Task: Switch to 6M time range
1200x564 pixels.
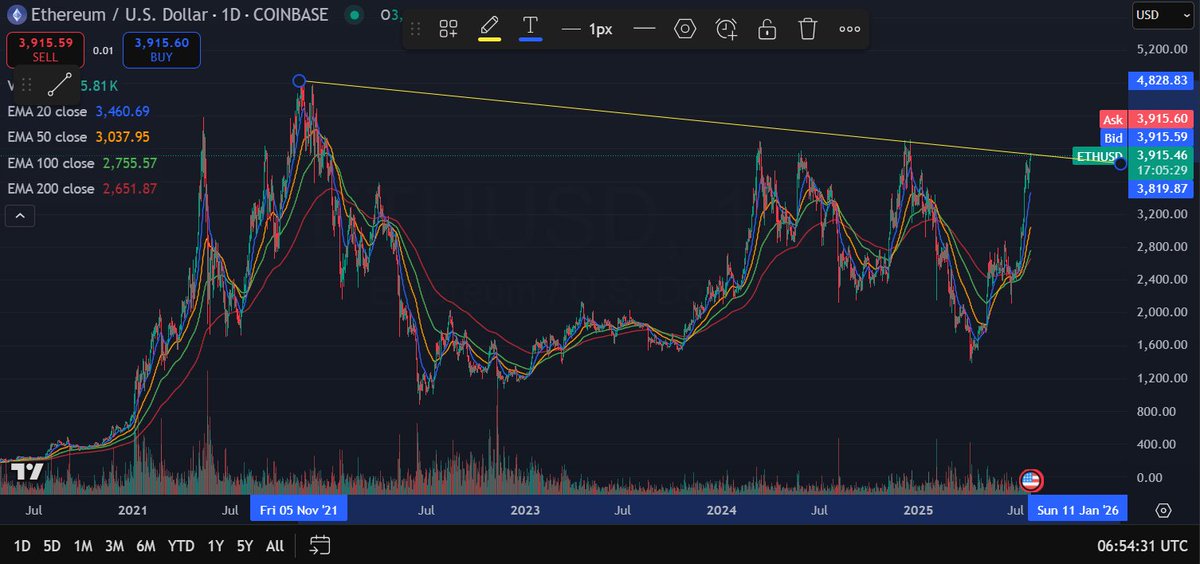Action: (x=146, y=546)
